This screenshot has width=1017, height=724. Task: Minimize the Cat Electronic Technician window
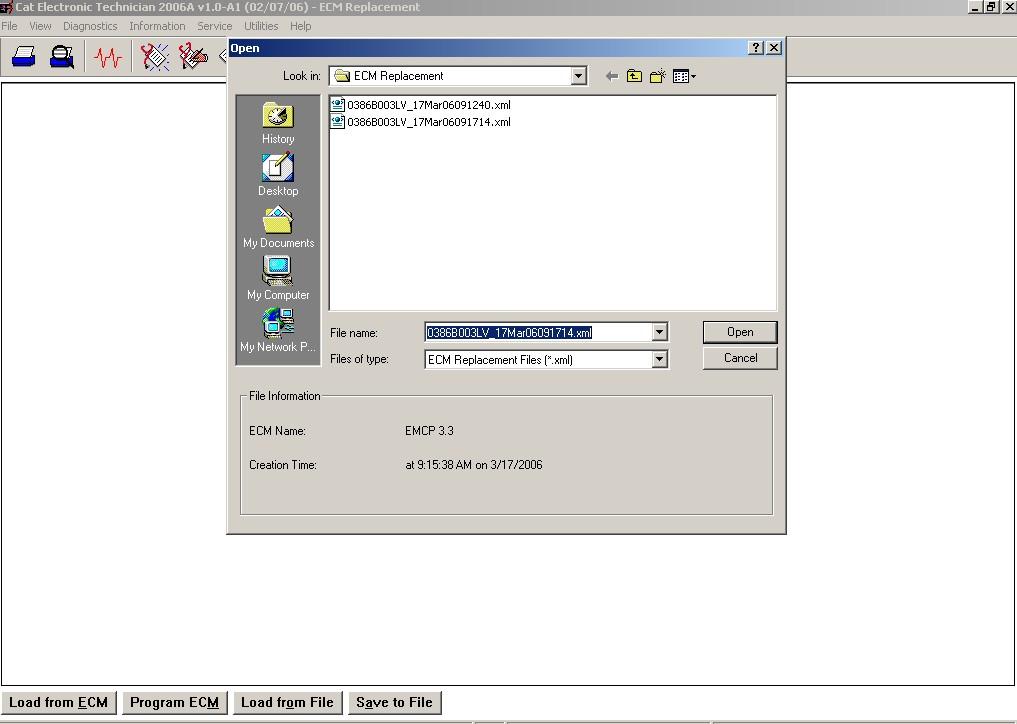click(x=975, y=6)
